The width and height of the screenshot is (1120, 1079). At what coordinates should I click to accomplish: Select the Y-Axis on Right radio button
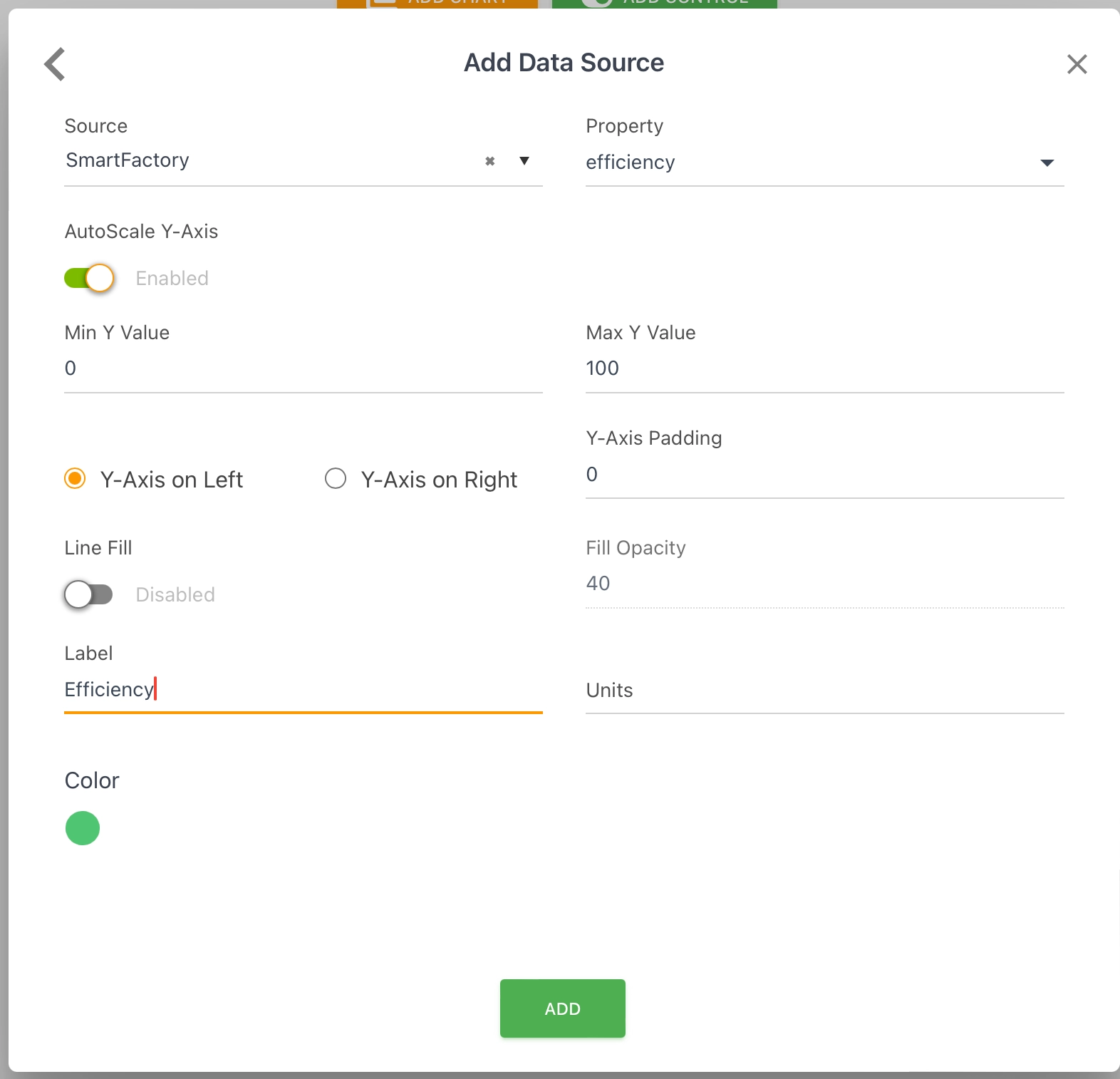[x=336, y=479]
